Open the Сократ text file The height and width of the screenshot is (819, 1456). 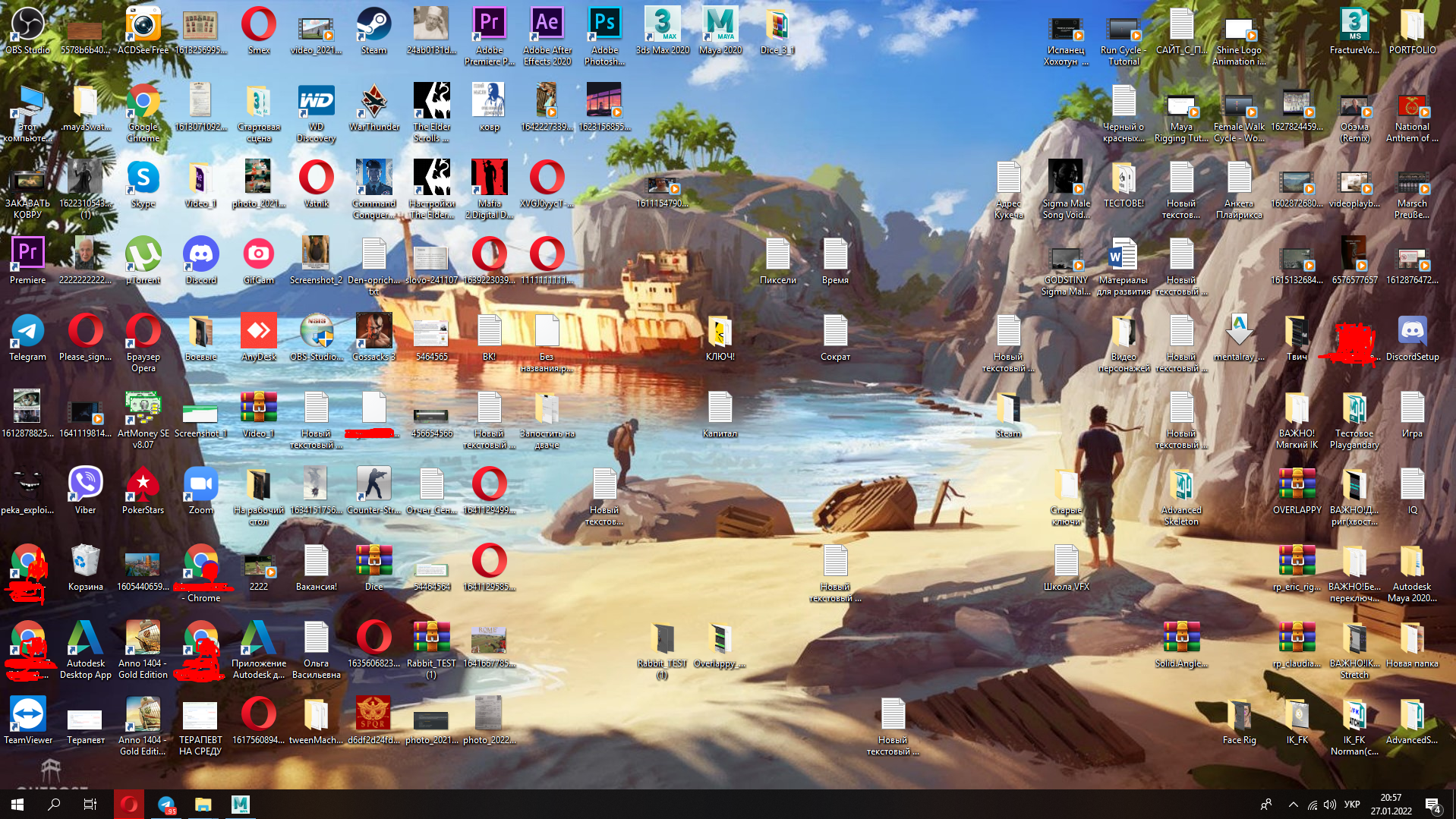coord(835,337)
